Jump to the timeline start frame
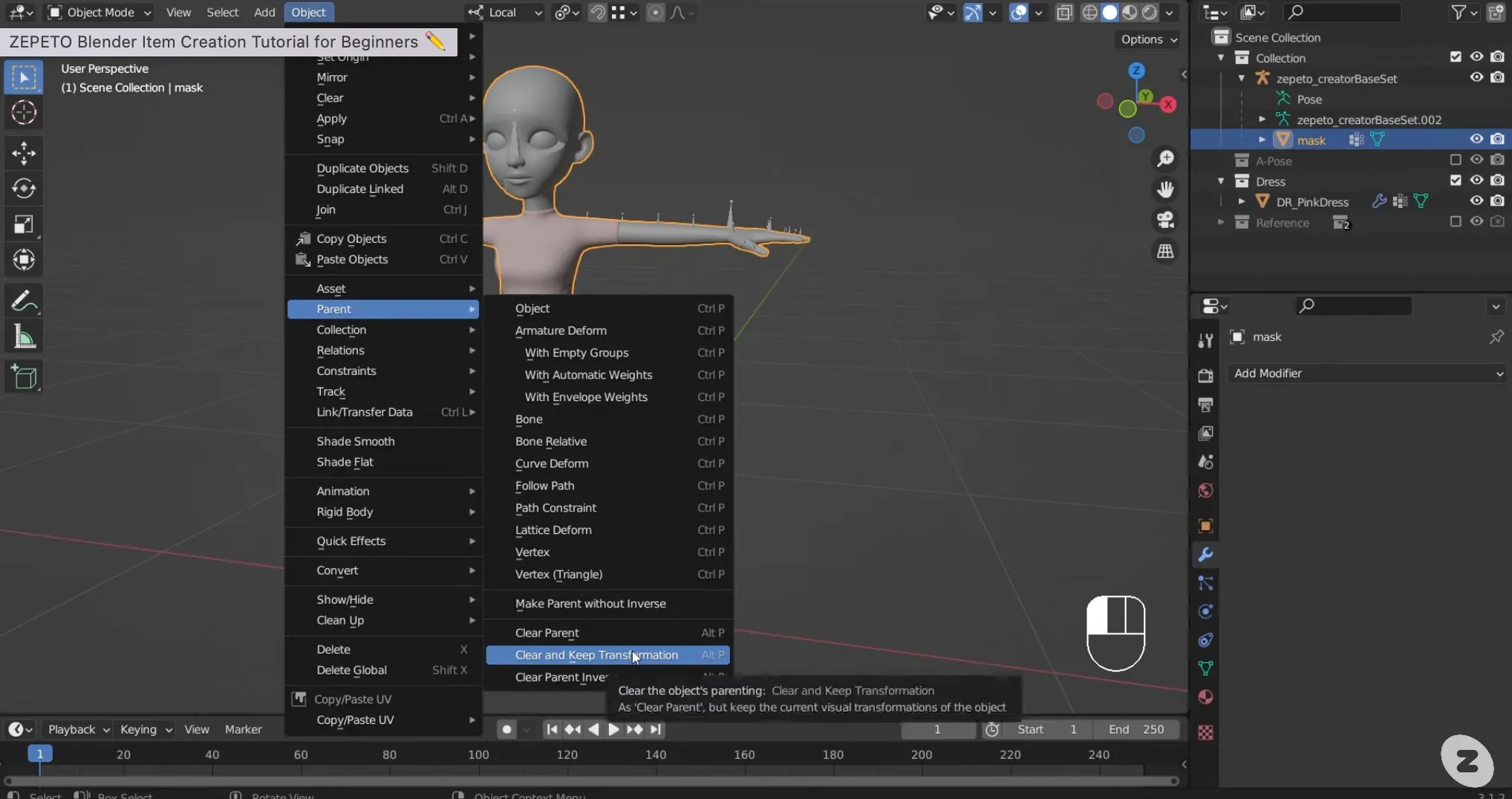Viewport: 1512px width, 799px height. [552, 730]
